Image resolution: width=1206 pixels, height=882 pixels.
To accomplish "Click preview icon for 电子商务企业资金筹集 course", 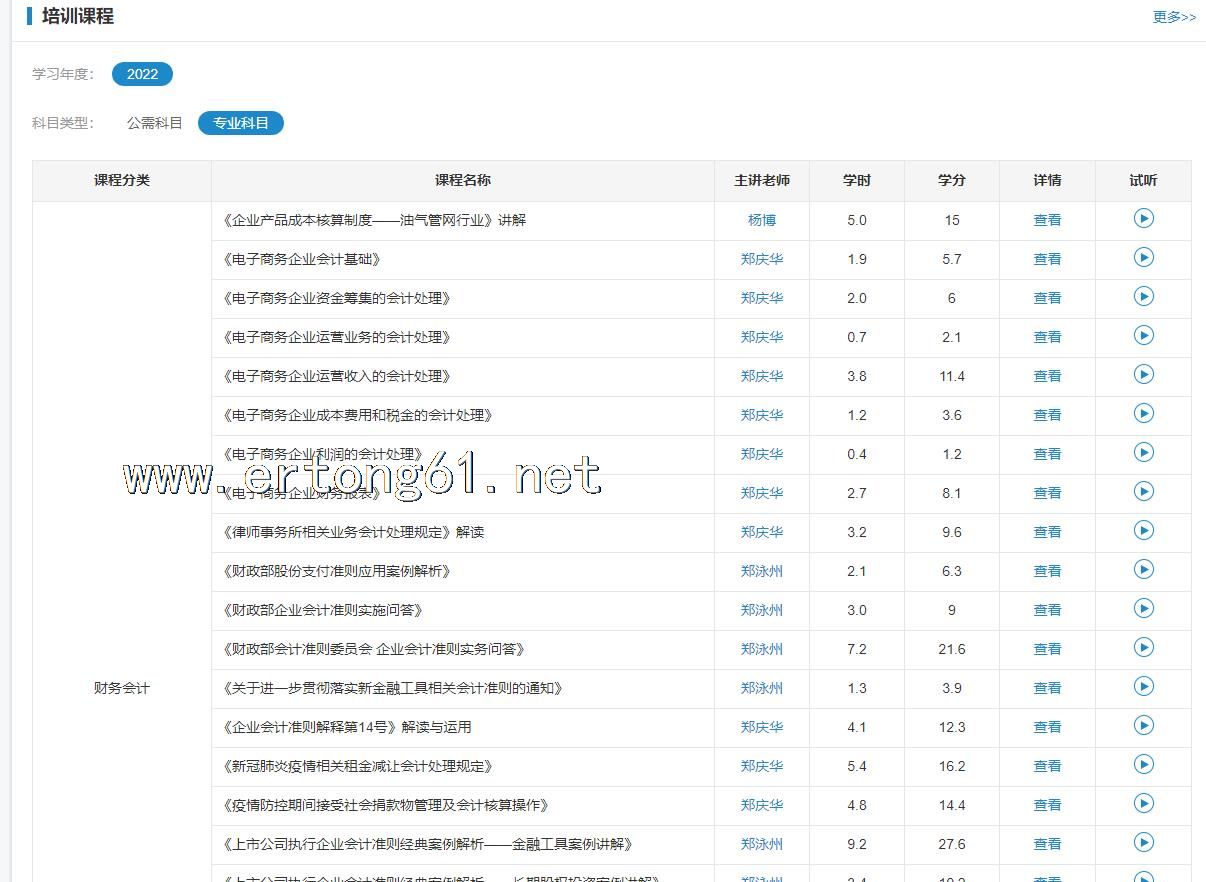I will coord(1143,296).
